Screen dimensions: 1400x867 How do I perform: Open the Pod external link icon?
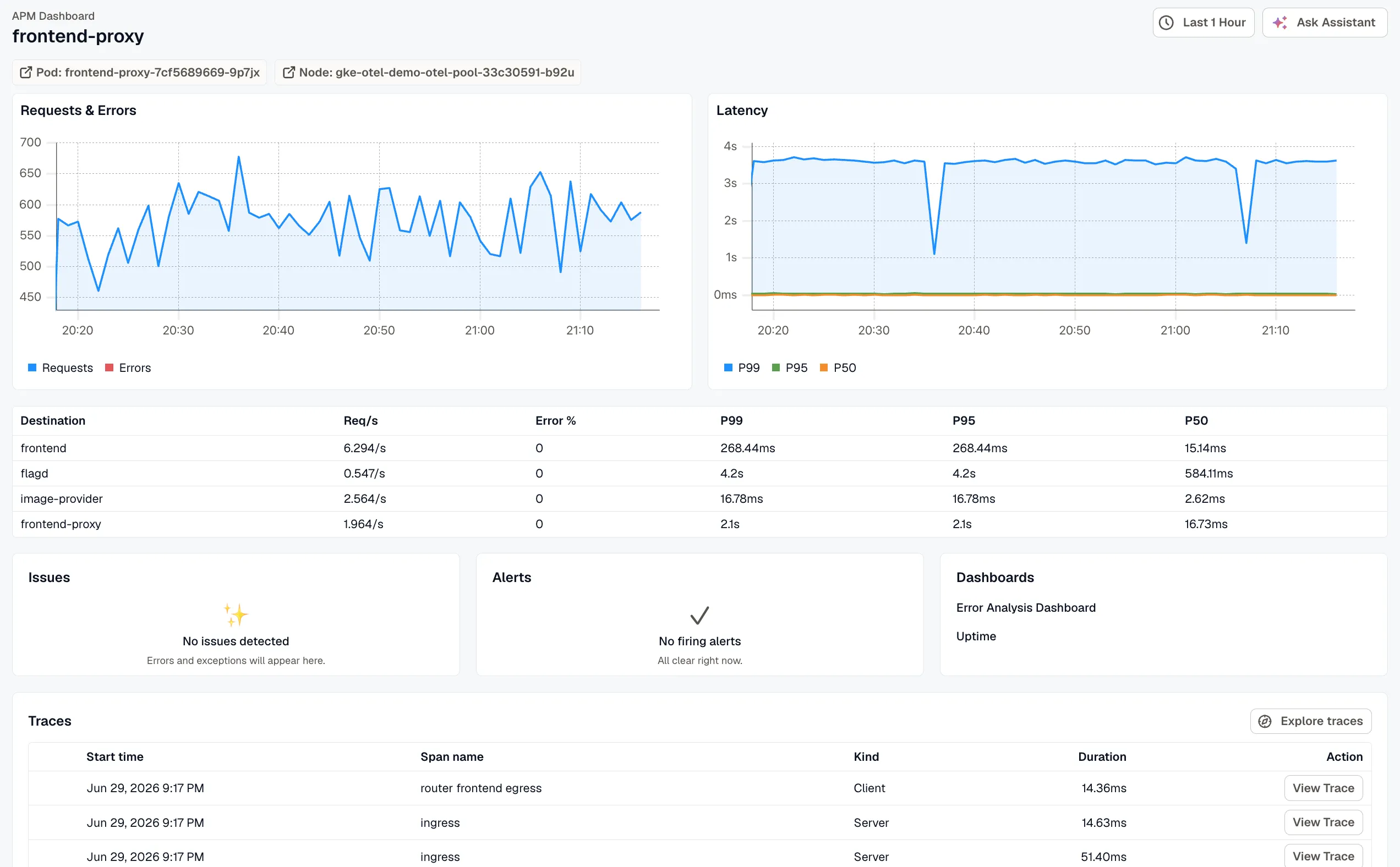click(x=26, y=72)
